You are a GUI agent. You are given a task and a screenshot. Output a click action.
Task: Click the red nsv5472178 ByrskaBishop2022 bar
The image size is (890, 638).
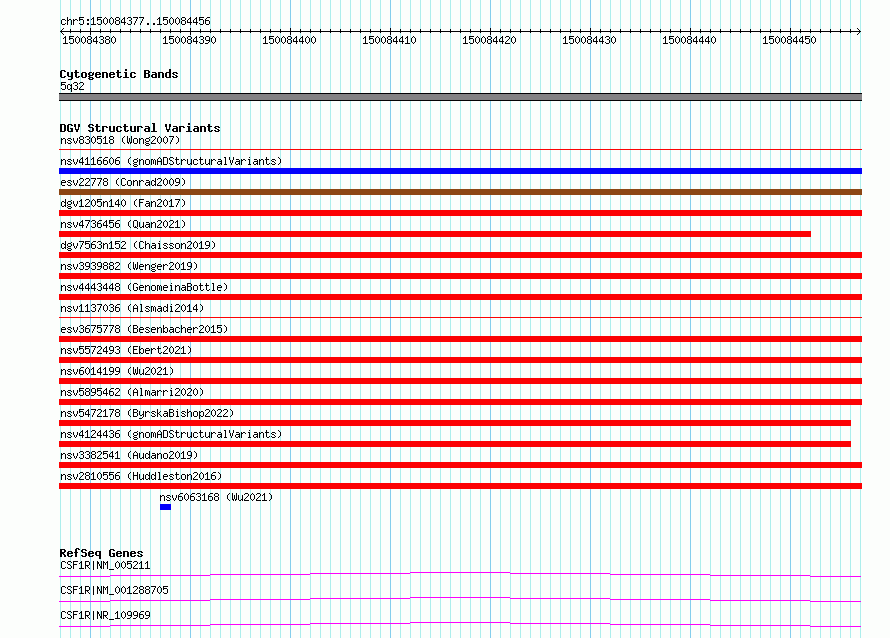tap(455, 423)
